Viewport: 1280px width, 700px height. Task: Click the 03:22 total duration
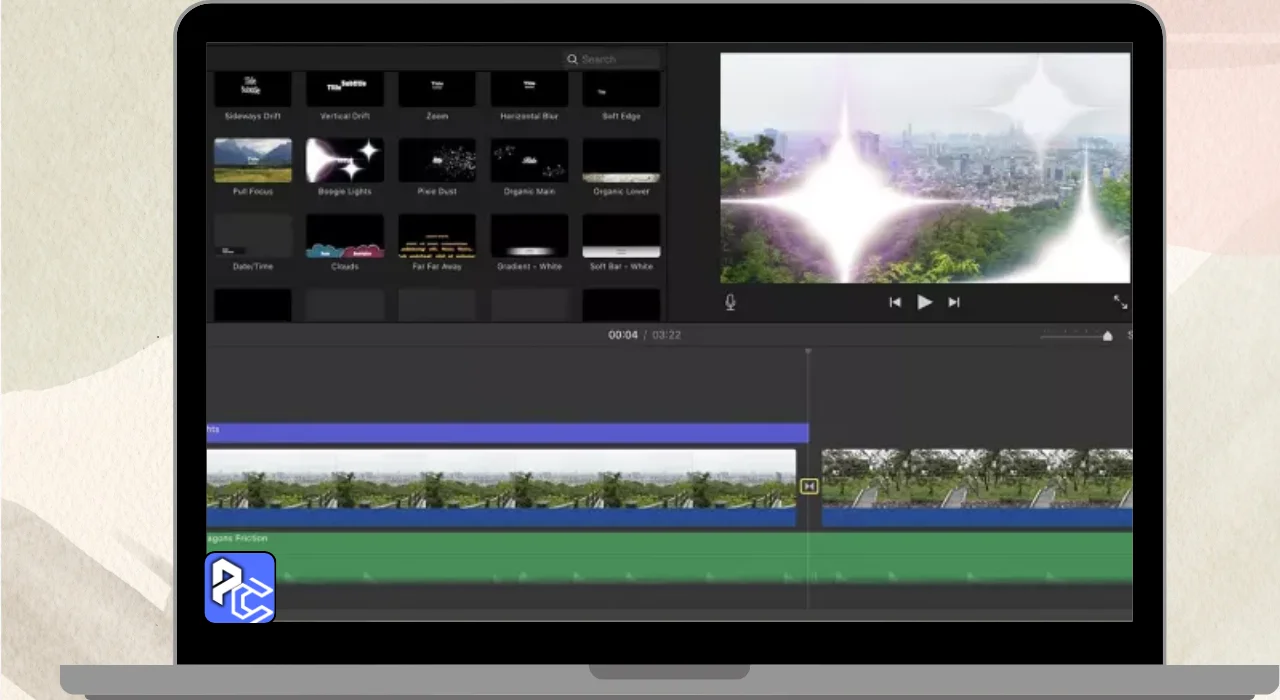tap(667, 335)
